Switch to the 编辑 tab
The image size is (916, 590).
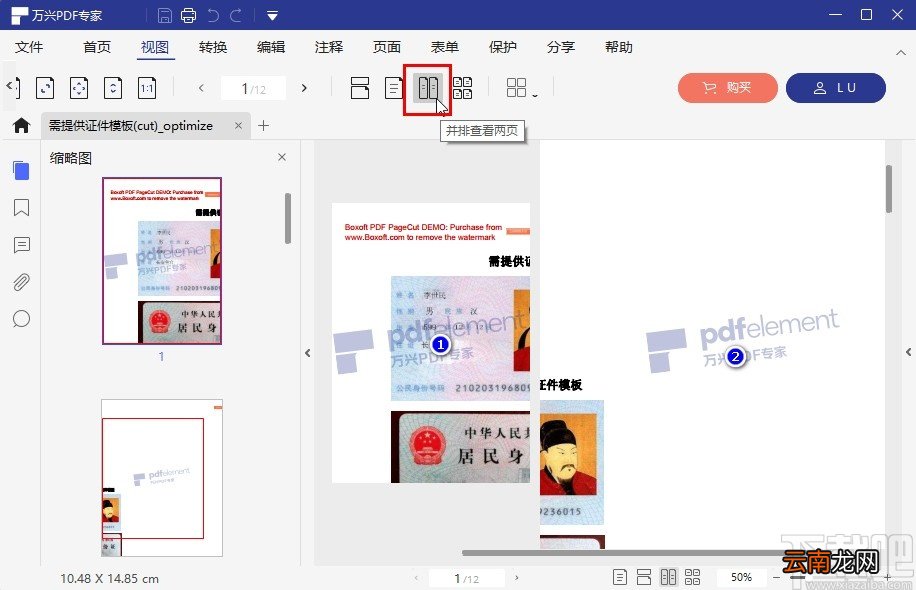271,47
